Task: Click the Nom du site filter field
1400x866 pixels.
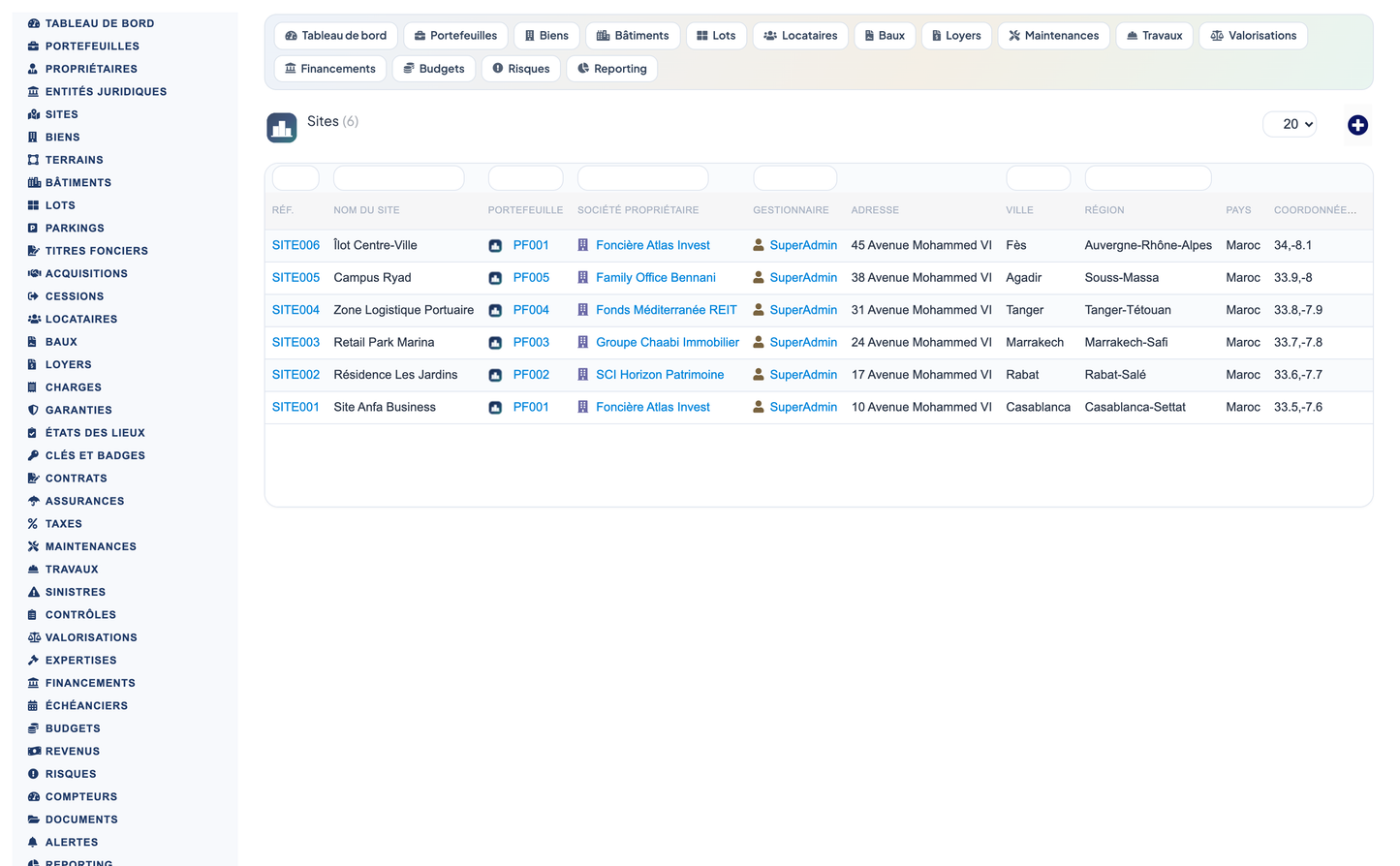Action: coord(399,178)
